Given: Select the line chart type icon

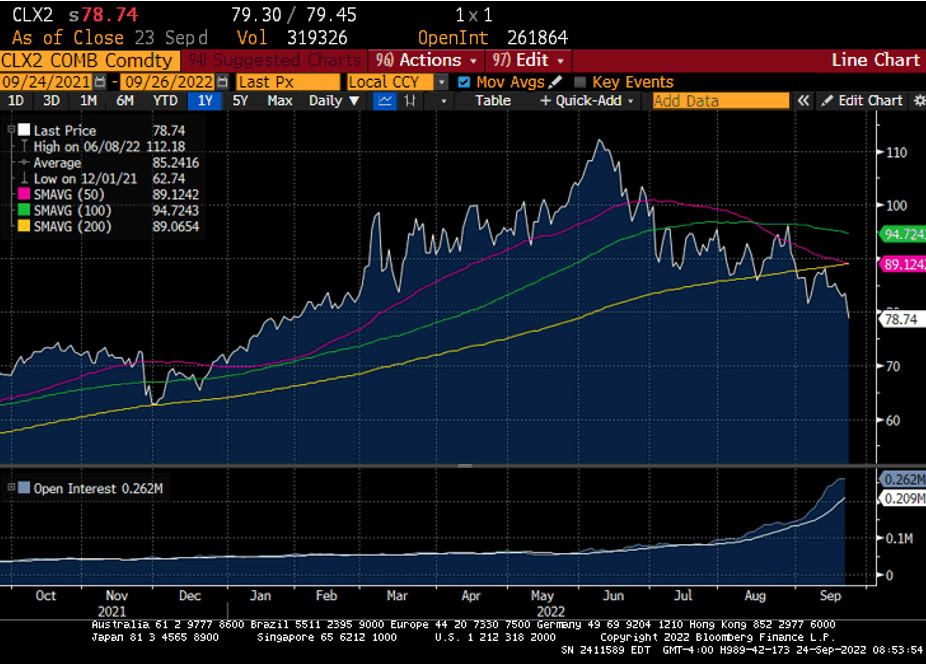Looking at the screenshot, I should [x=385, y=101].
